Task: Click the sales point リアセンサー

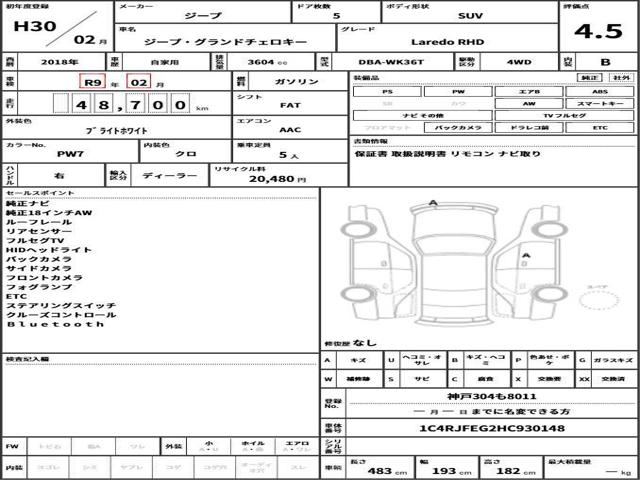Action: (39, 231)
